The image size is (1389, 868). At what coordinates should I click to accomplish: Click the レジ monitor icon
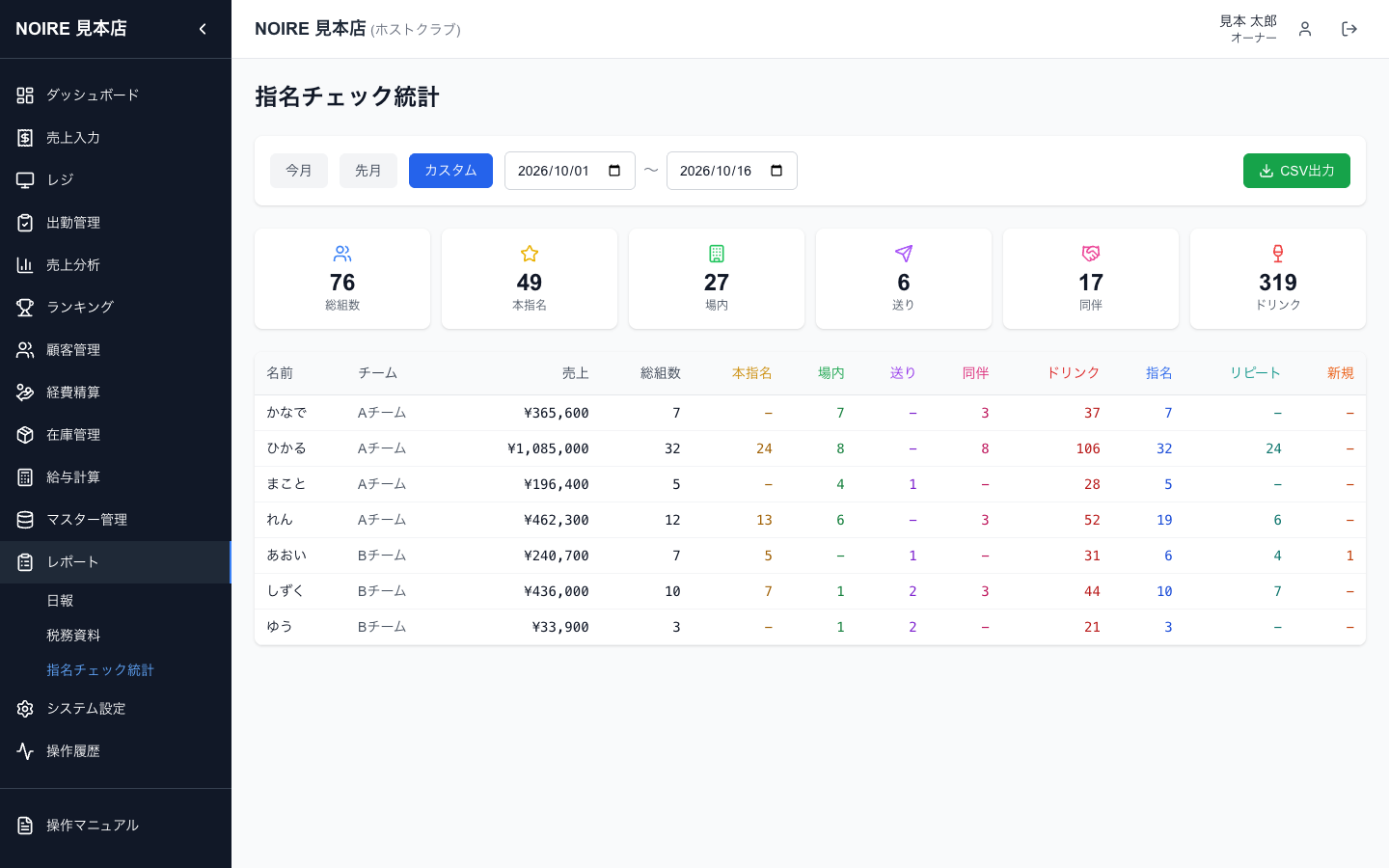[25, 180]
